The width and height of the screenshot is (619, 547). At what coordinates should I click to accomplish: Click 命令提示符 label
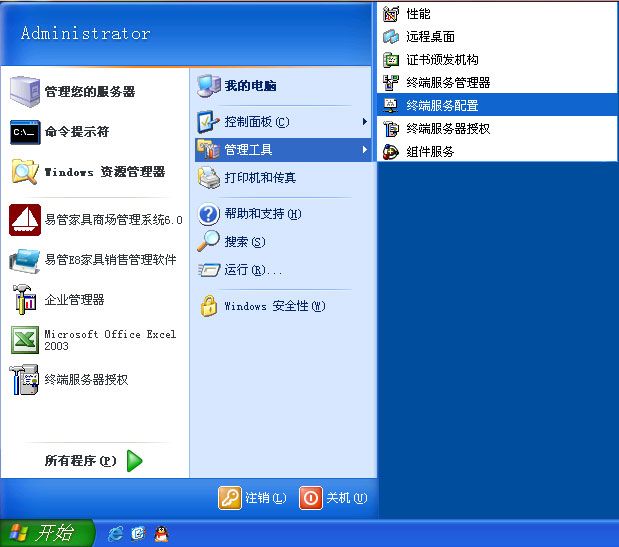[x=77, y=132]
